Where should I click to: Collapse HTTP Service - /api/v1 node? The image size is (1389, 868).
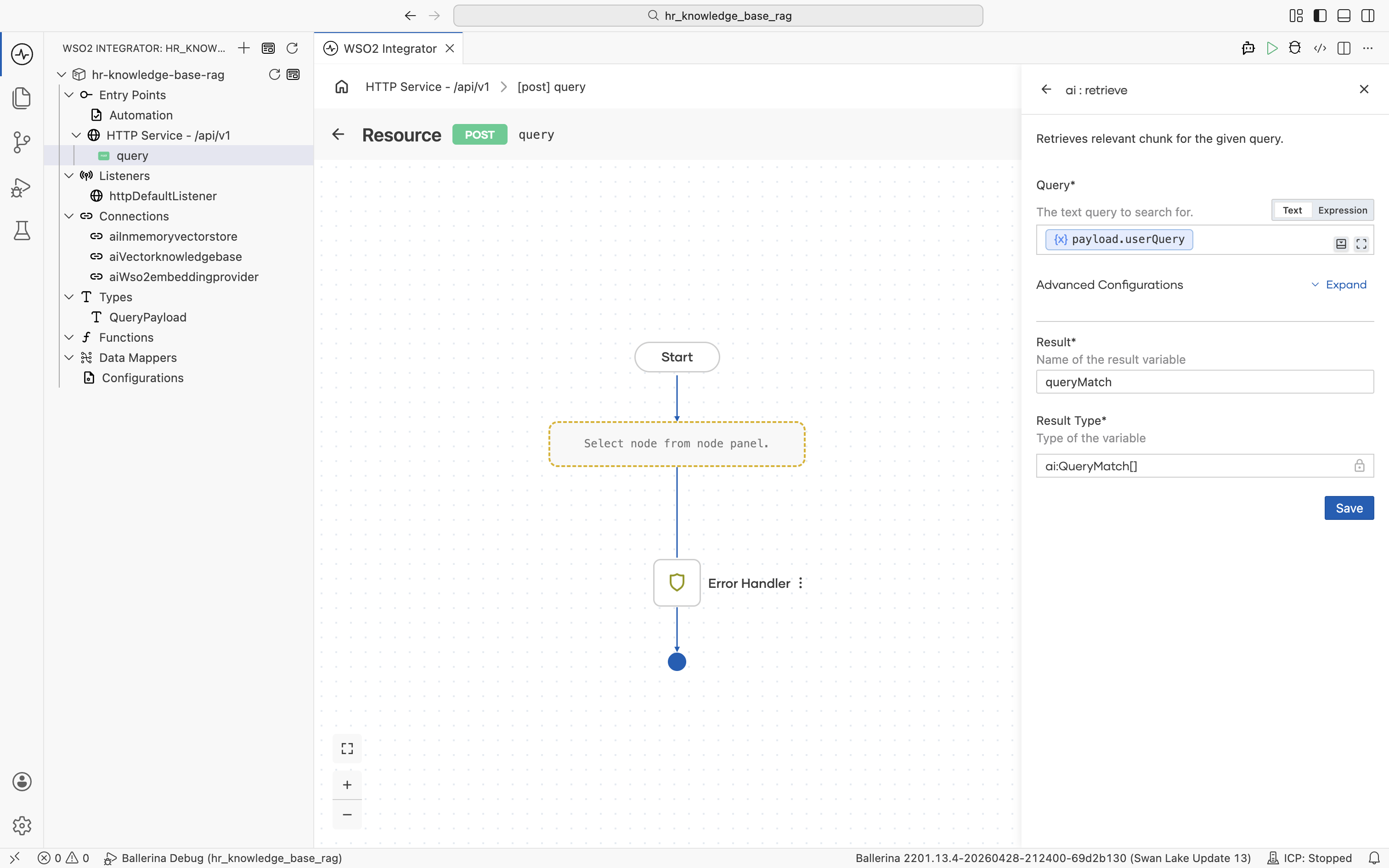(76, 135)
